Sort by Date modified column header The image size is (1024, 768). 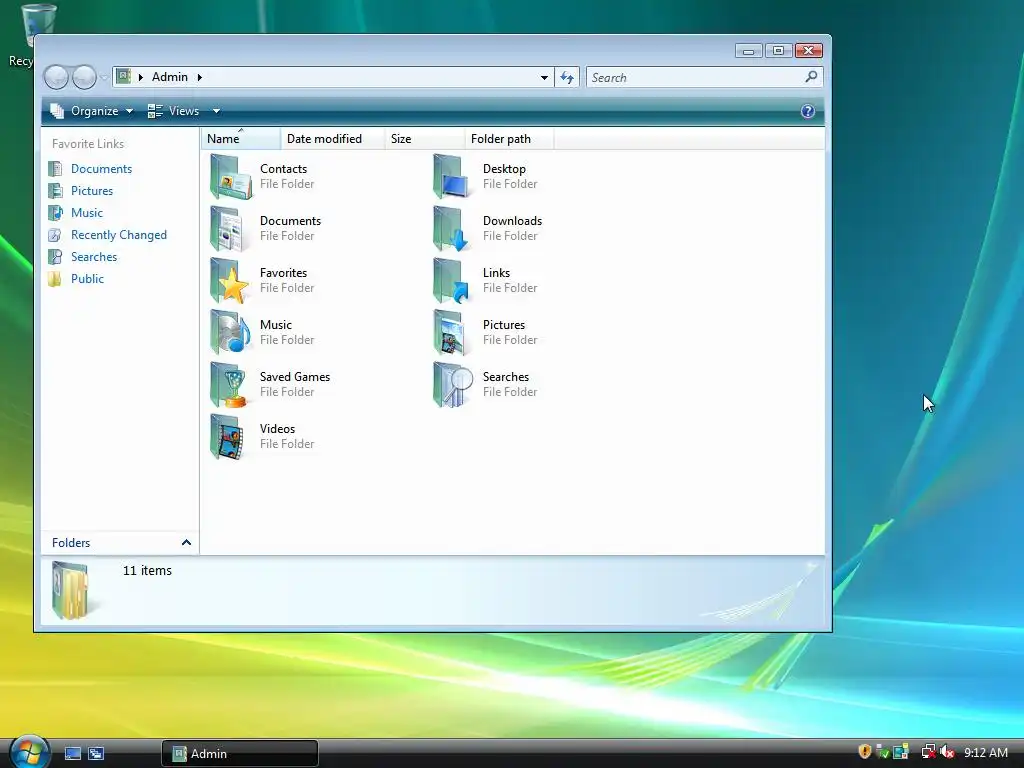(x=333, y=138)
